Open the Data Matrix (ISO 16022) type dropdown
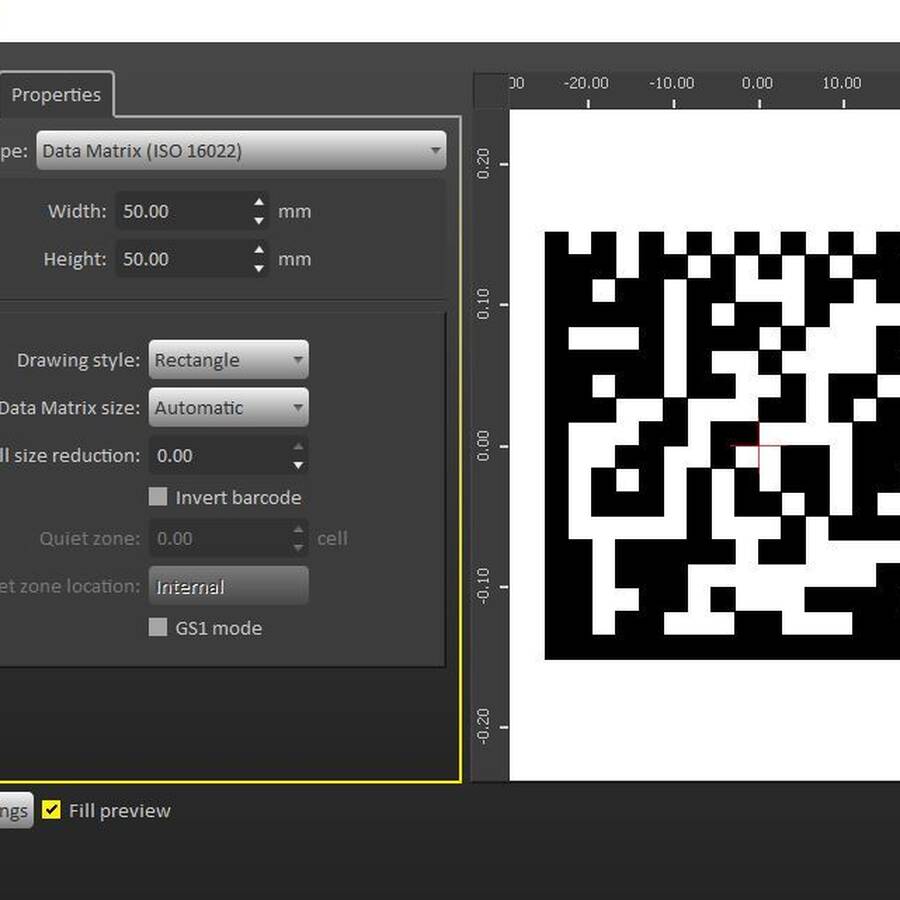900x900 pixels. (241, 150)
